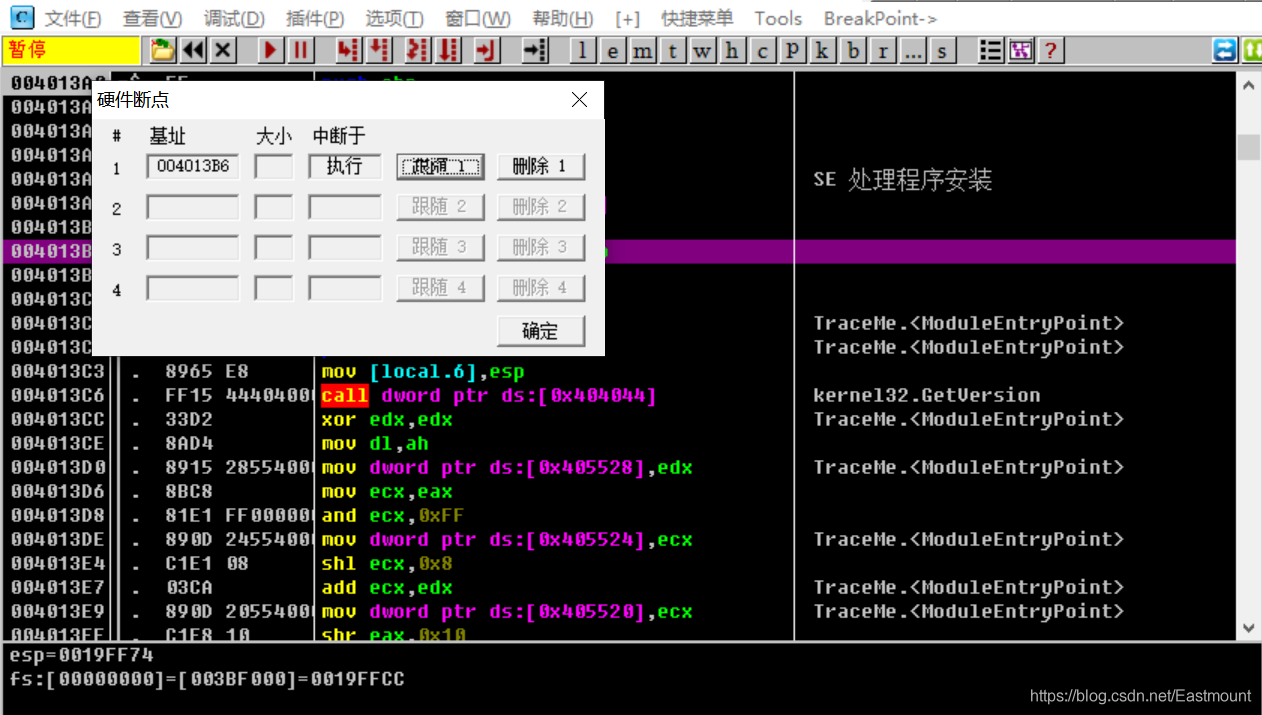The height and width of the screenshot is (715, 1262).
Task: Open run trace with ... button
Action: coord(913,50)
